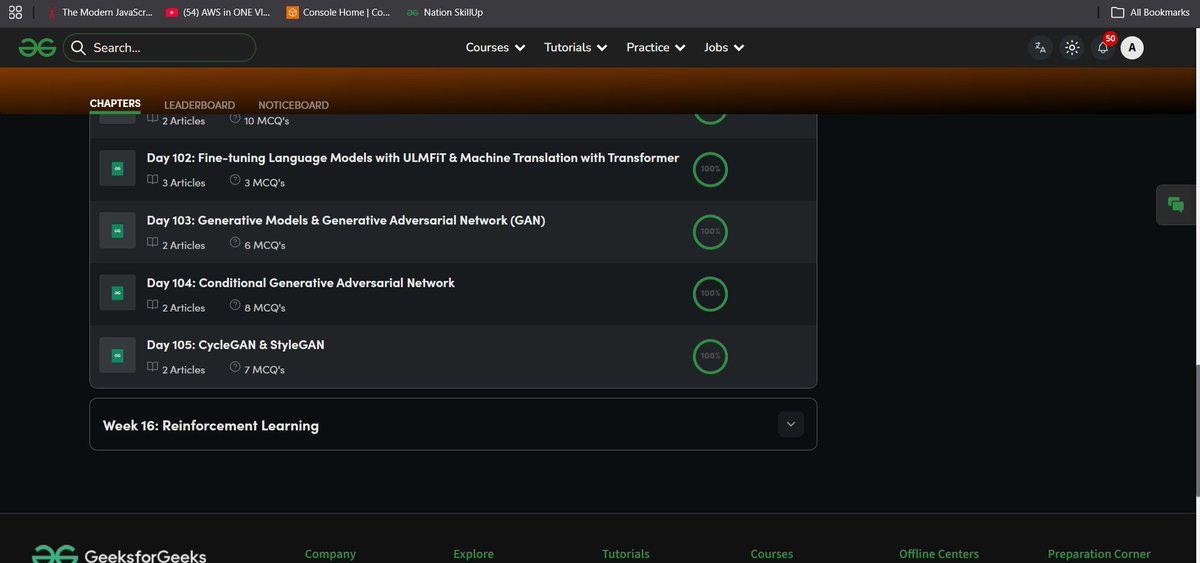This screenshot has height=563, width=1200.
Task: Switch to the NOTICEBOARD tab
Action: pyautogui.click(x=293, y=105)
